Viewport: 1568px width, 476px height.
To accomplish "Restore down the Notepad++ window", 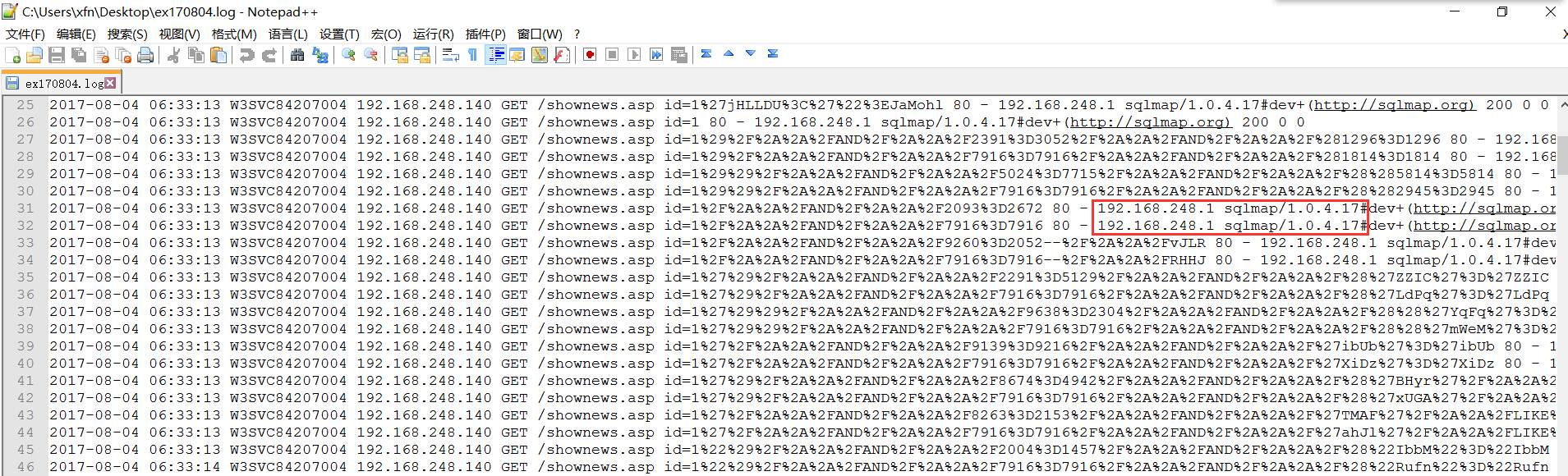I will coord(1502,11).
